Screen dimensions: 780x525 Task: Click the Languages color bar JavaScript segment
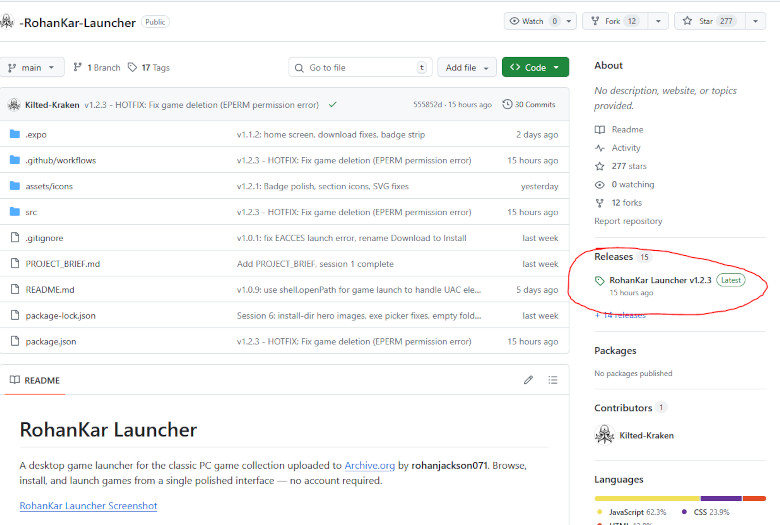click(647, 498)
